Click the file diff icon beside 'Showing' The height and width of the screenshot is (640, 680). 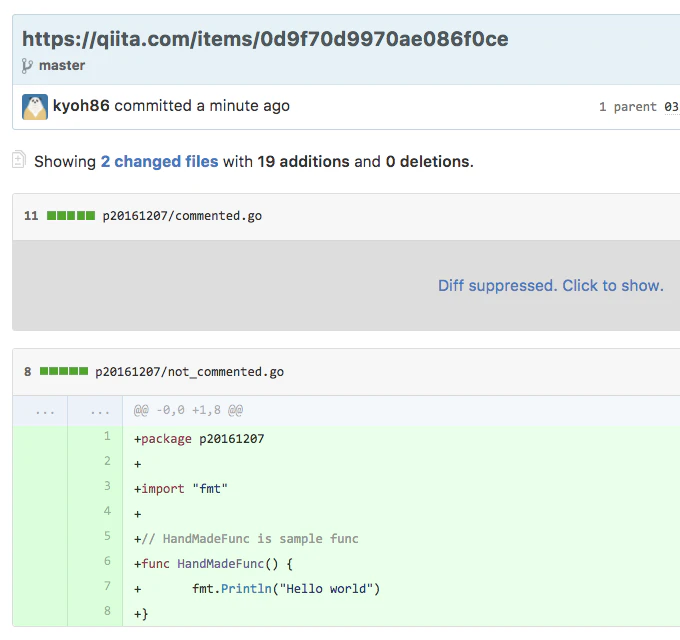[x=19, y=159]
